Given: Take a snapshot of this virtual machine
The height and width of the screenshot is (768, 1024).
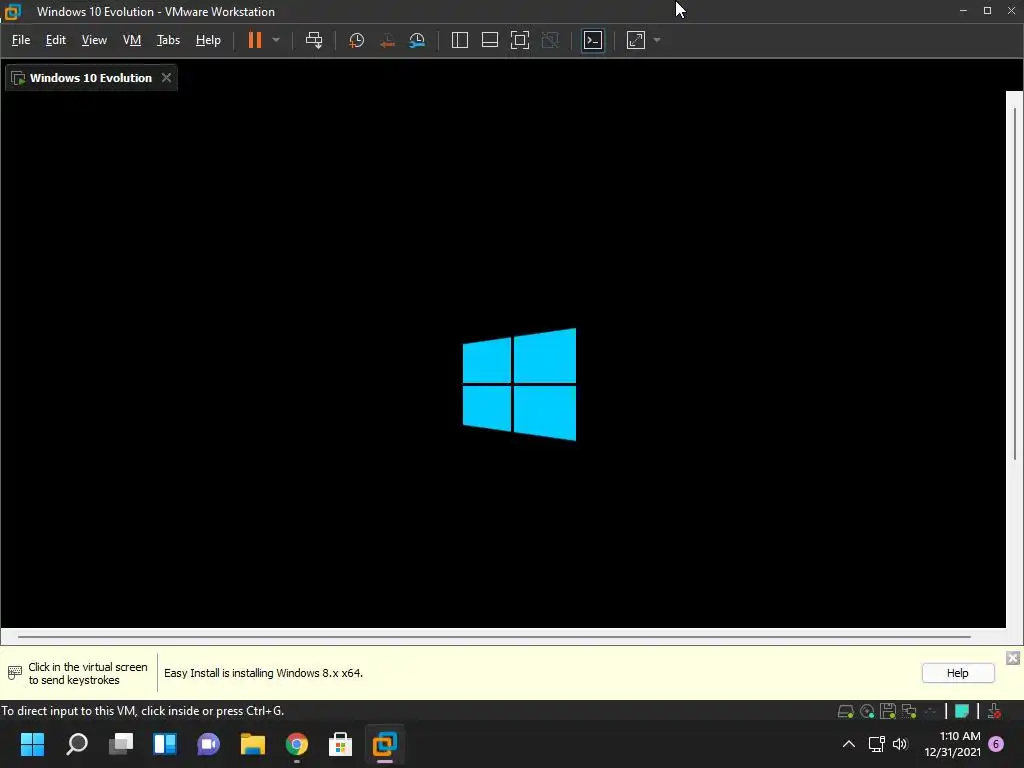Looking at the screenshot, I should pos(357,40).
